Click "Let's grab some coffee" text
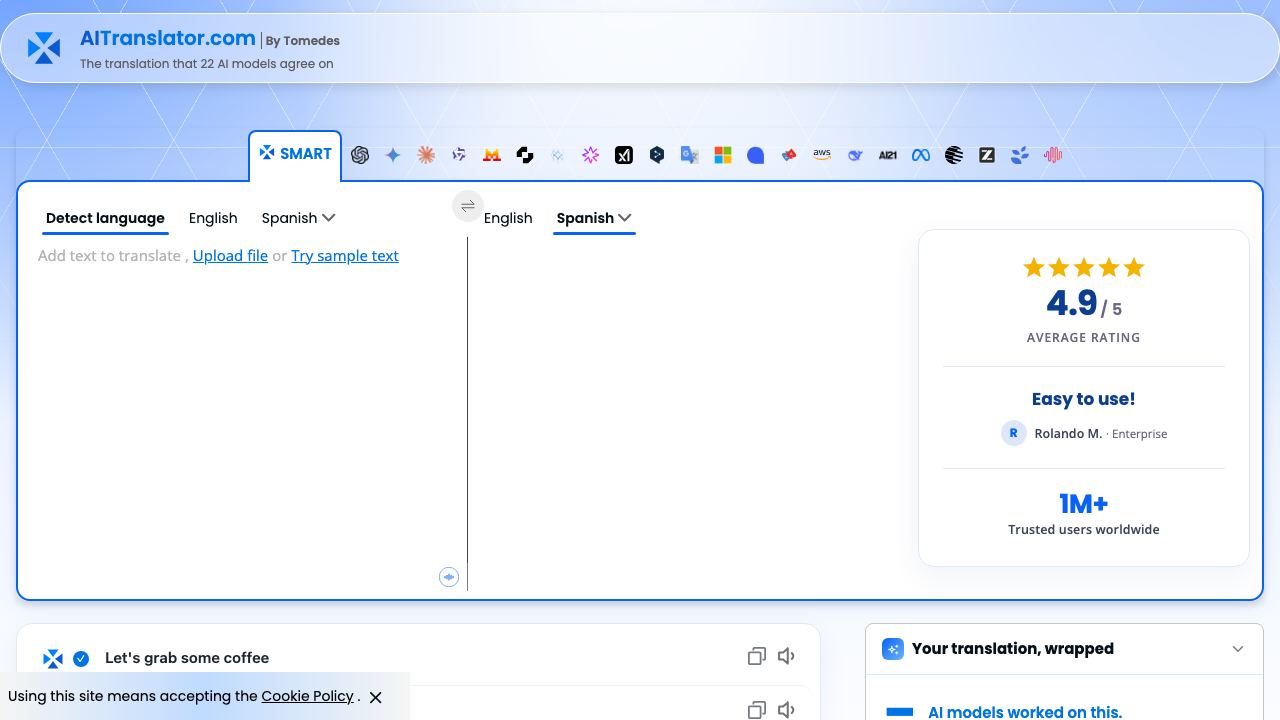Screen dimensions: 1280x720 coord(187,658)
